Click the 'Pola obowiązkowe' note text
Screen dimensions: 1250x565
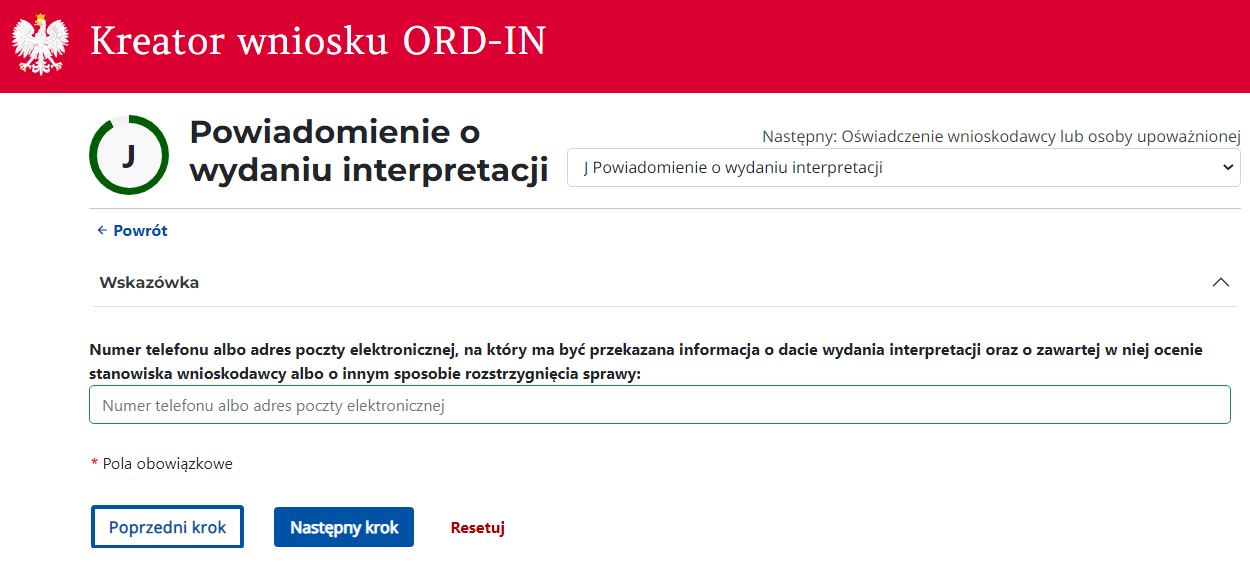coord(168,464)
